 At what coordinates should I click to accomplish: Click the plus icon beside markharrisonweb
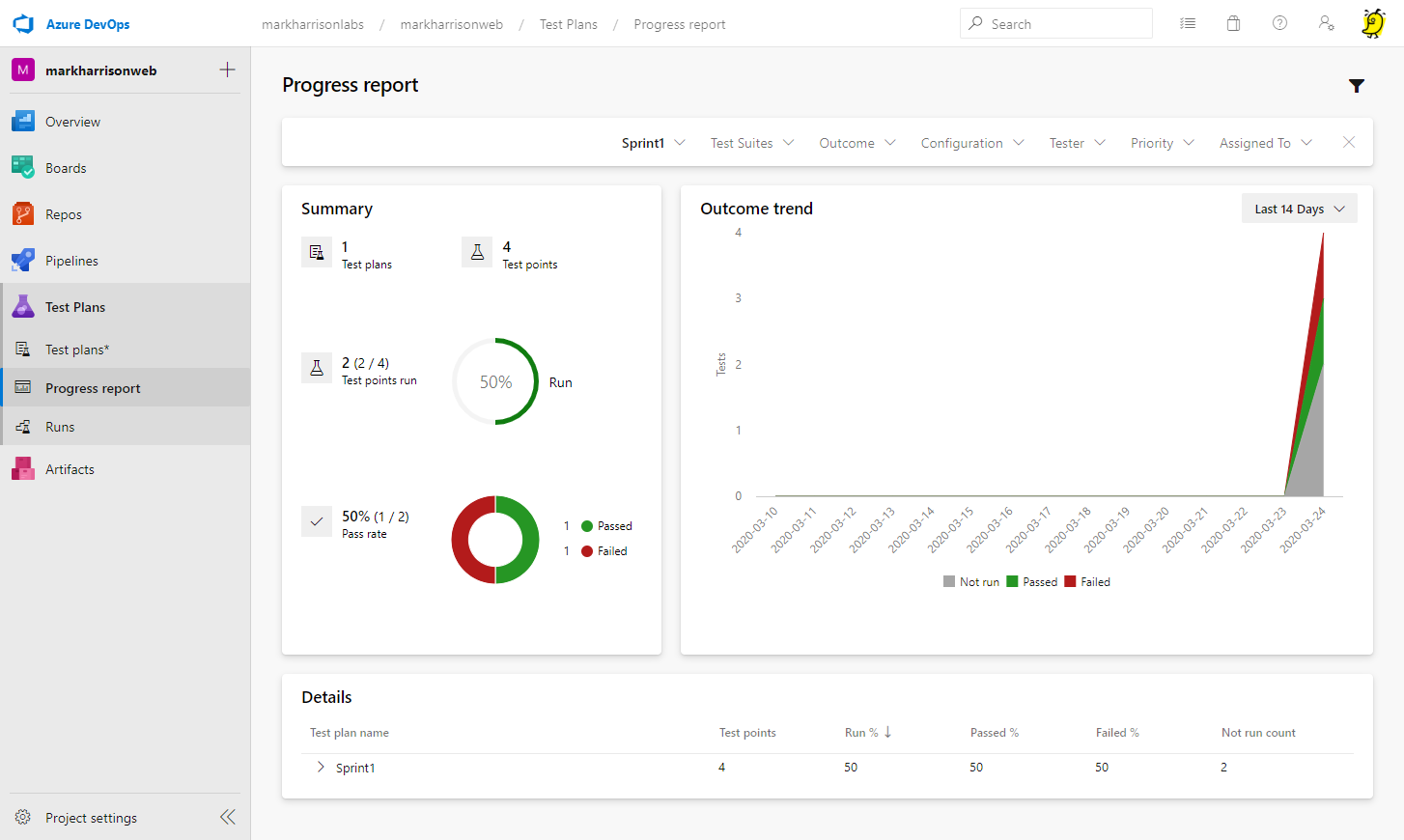(227, 70)
